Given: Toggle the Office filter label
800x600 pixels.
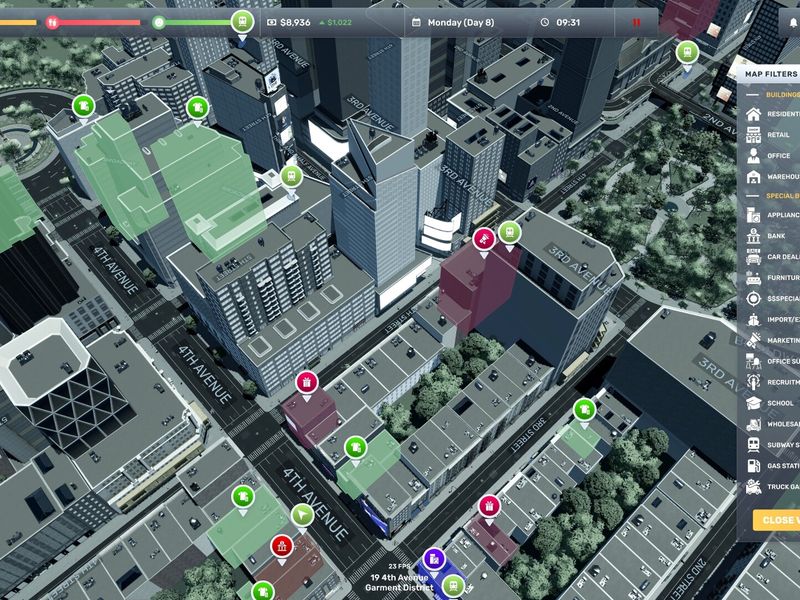Looking at the screenshot, I should (x=779, y=156).
